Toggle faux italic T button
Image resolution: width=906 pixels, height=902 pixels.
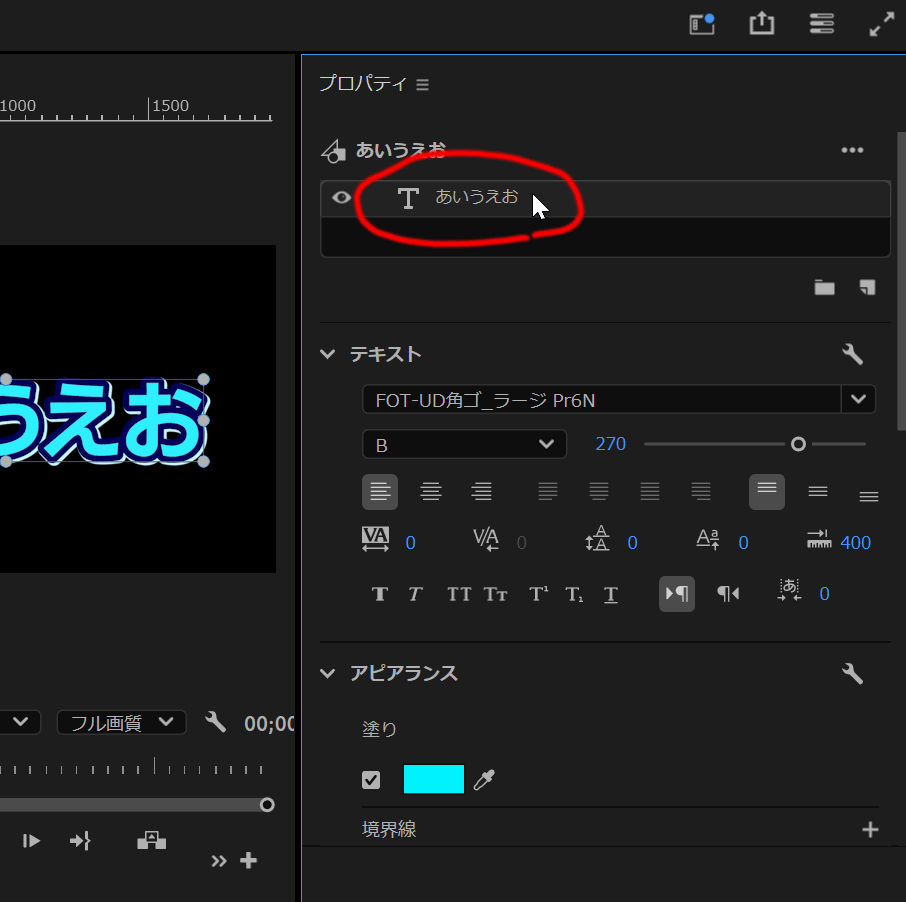pos(415,594)
